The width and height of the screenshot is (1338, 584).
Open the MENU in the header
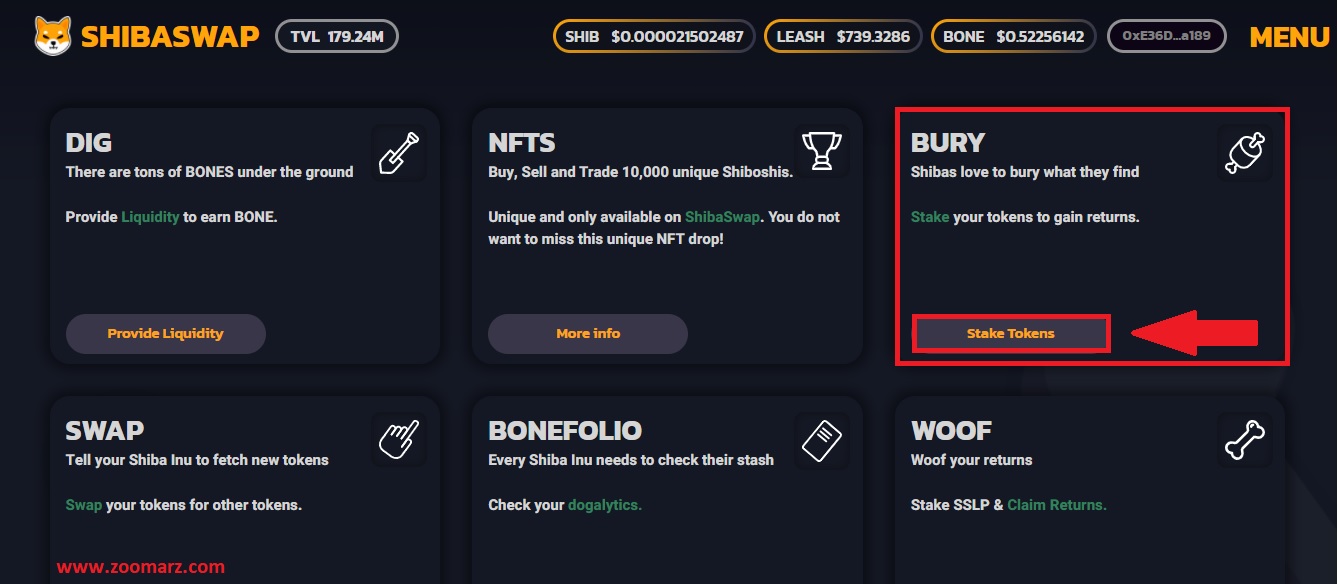(x=1289, y=37)
